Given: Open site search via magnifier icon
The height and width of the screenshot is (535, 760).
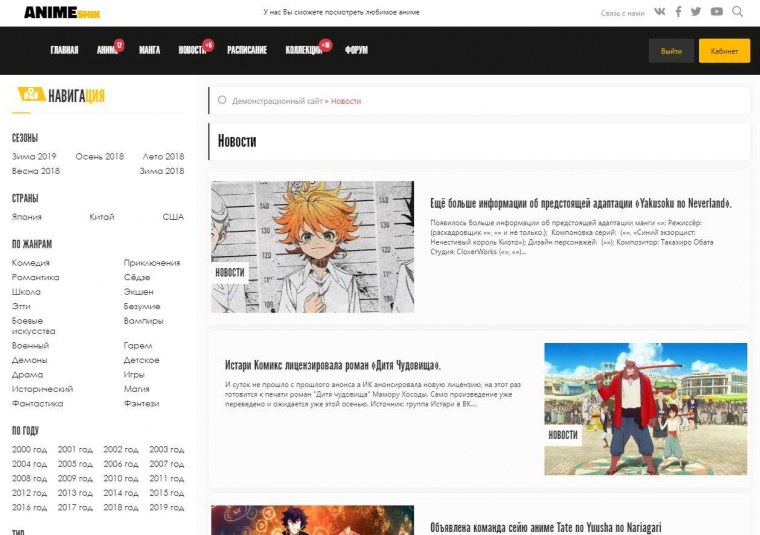Looking at the screenshot, I should pyautogui.click(x=738, y=12).
